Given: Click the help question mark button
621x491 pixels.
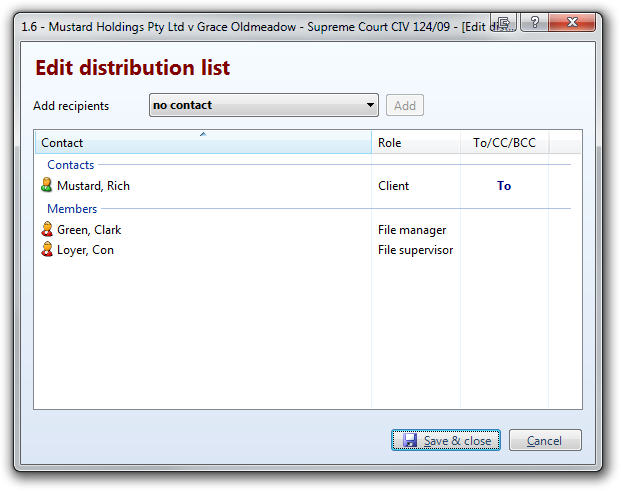Looking at the screenshot, I should point(534,22).
